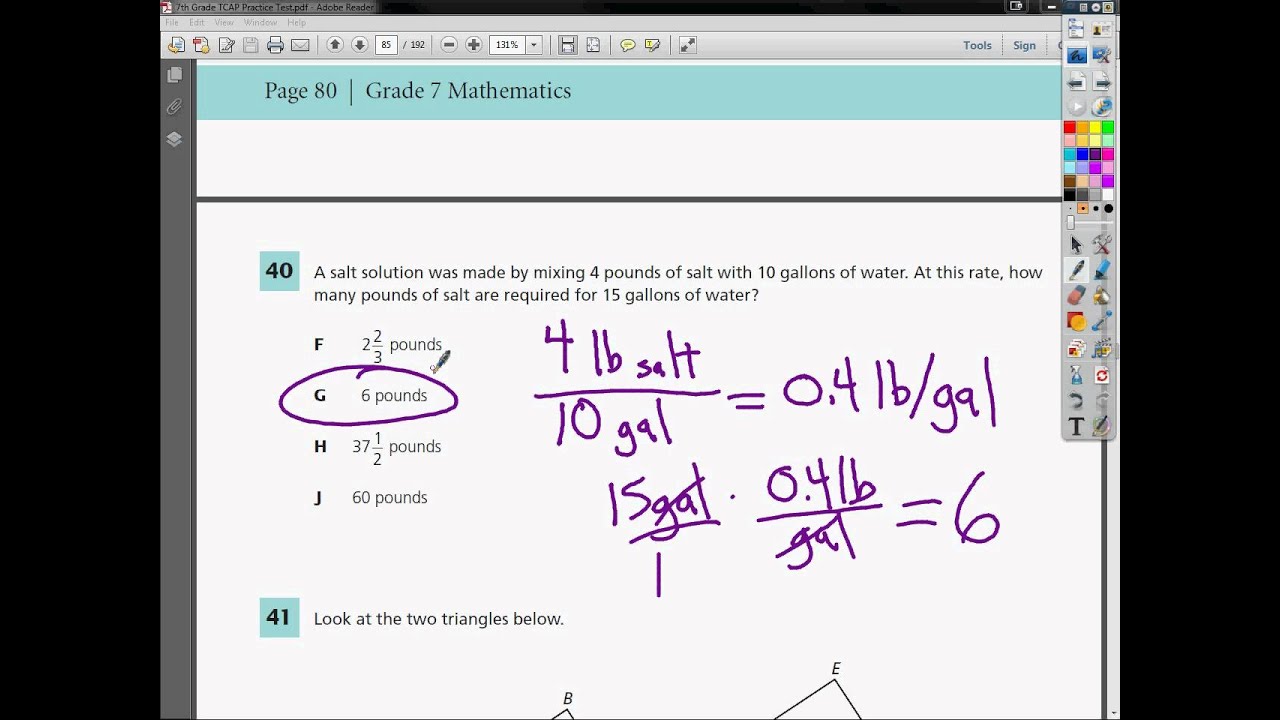The width and height of the screenshot is (1280, 720).
Task: Click the whiteboard scribble mode icon
Action: click(1076, 55)
